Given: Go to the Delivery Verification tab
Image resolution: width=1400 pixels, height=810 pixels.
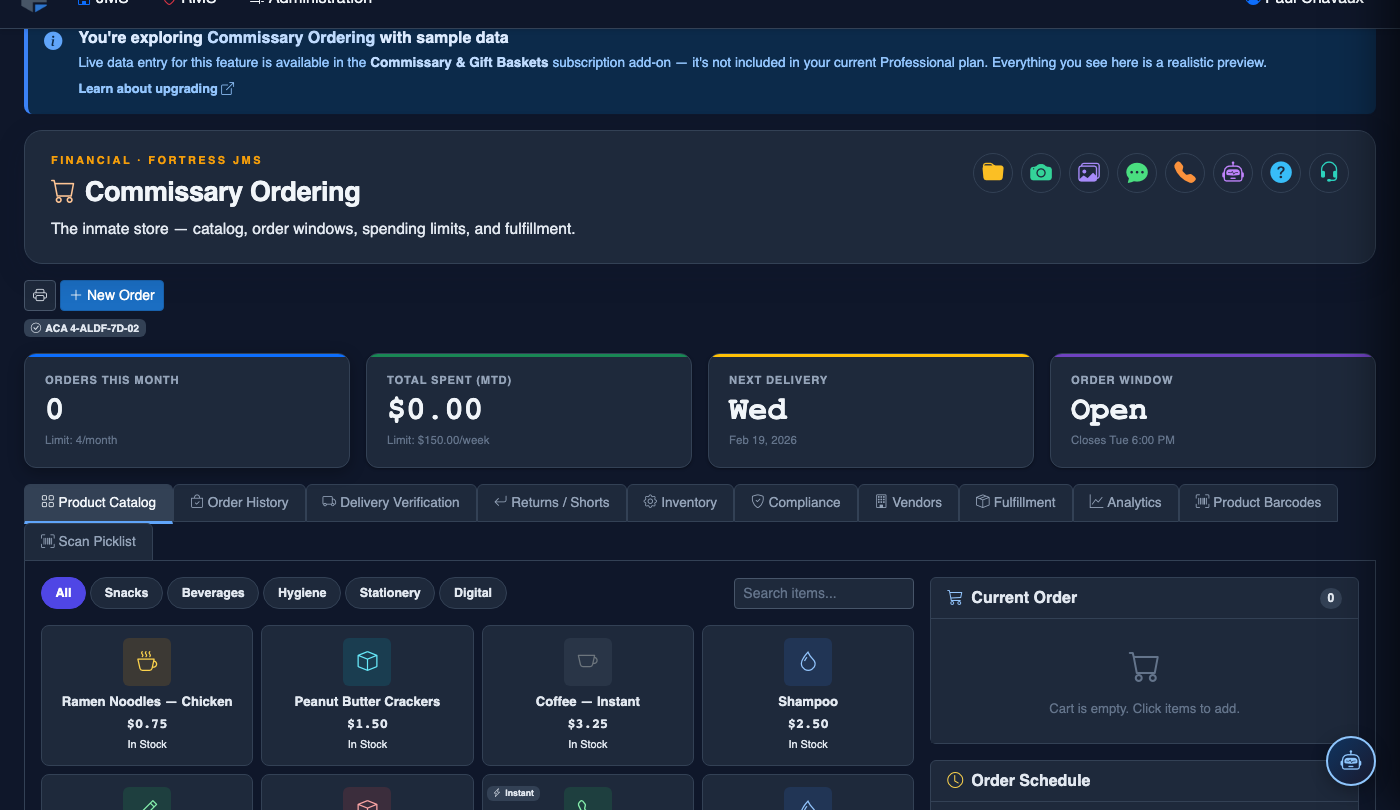Looking at the screenshot, I should coord(391,503).
